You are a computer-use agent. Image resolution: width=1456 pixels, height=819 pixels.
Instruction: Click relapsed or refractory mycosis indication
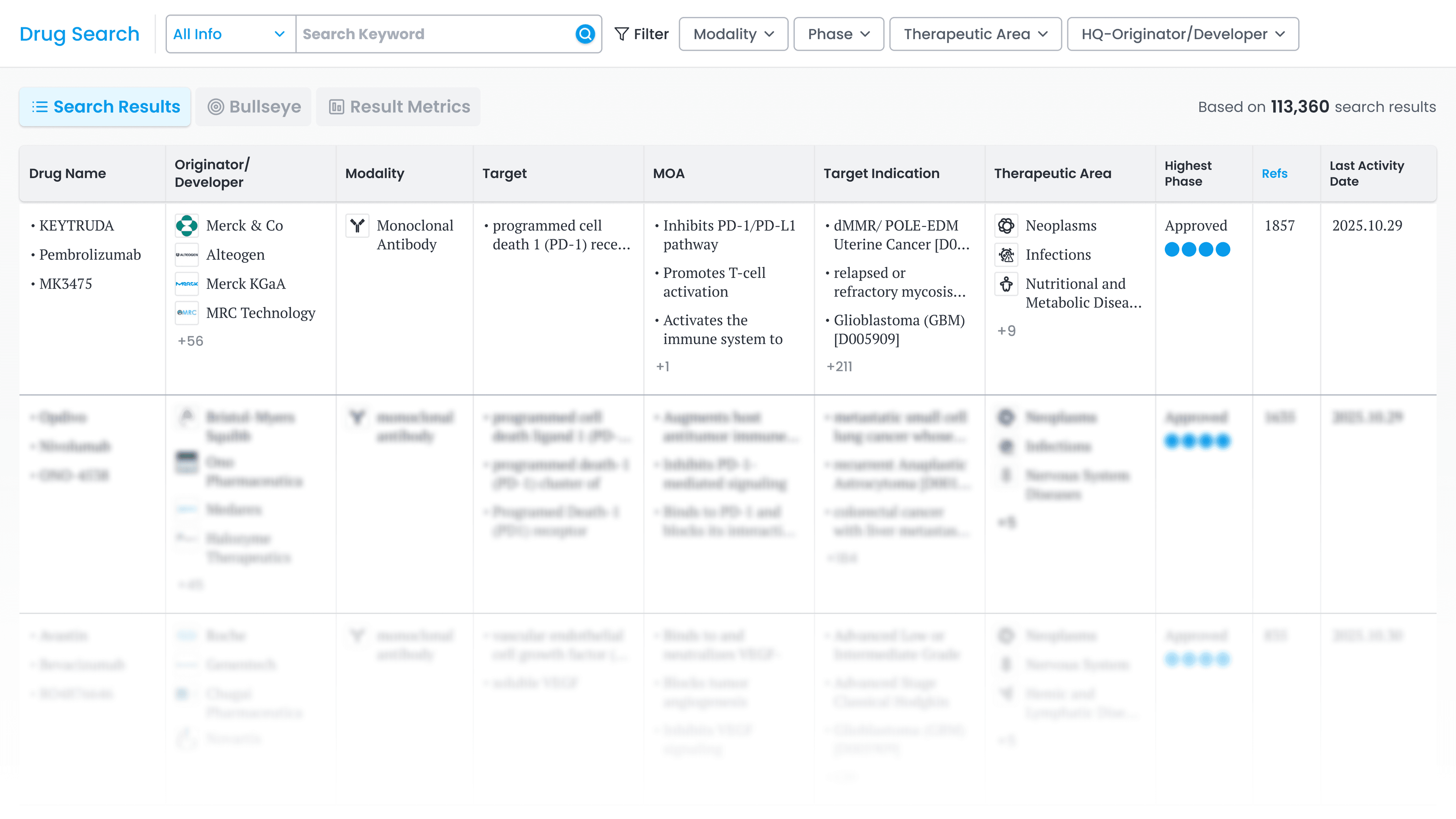[899, 282]
